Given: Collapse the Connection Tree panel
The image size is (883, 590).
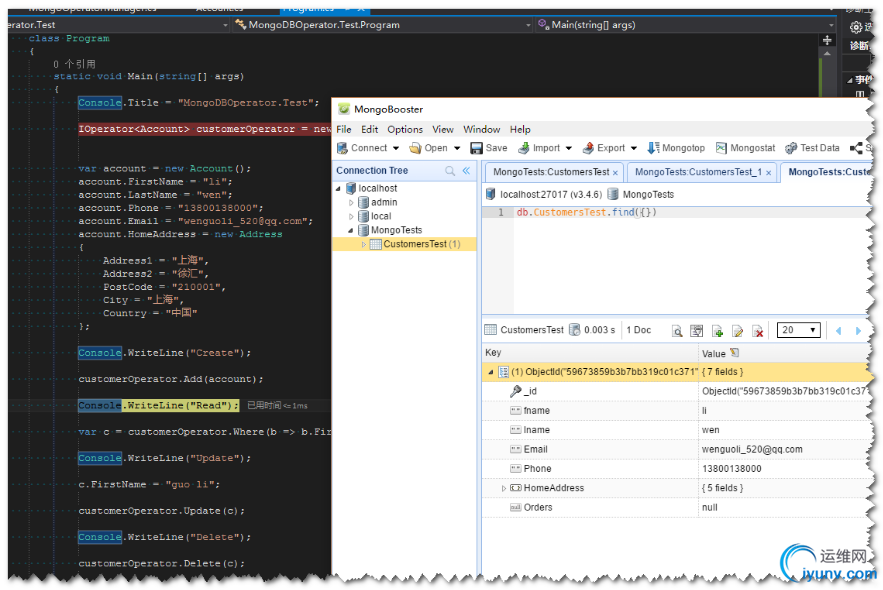Looking at the screenshot, I should coord(466,171).
